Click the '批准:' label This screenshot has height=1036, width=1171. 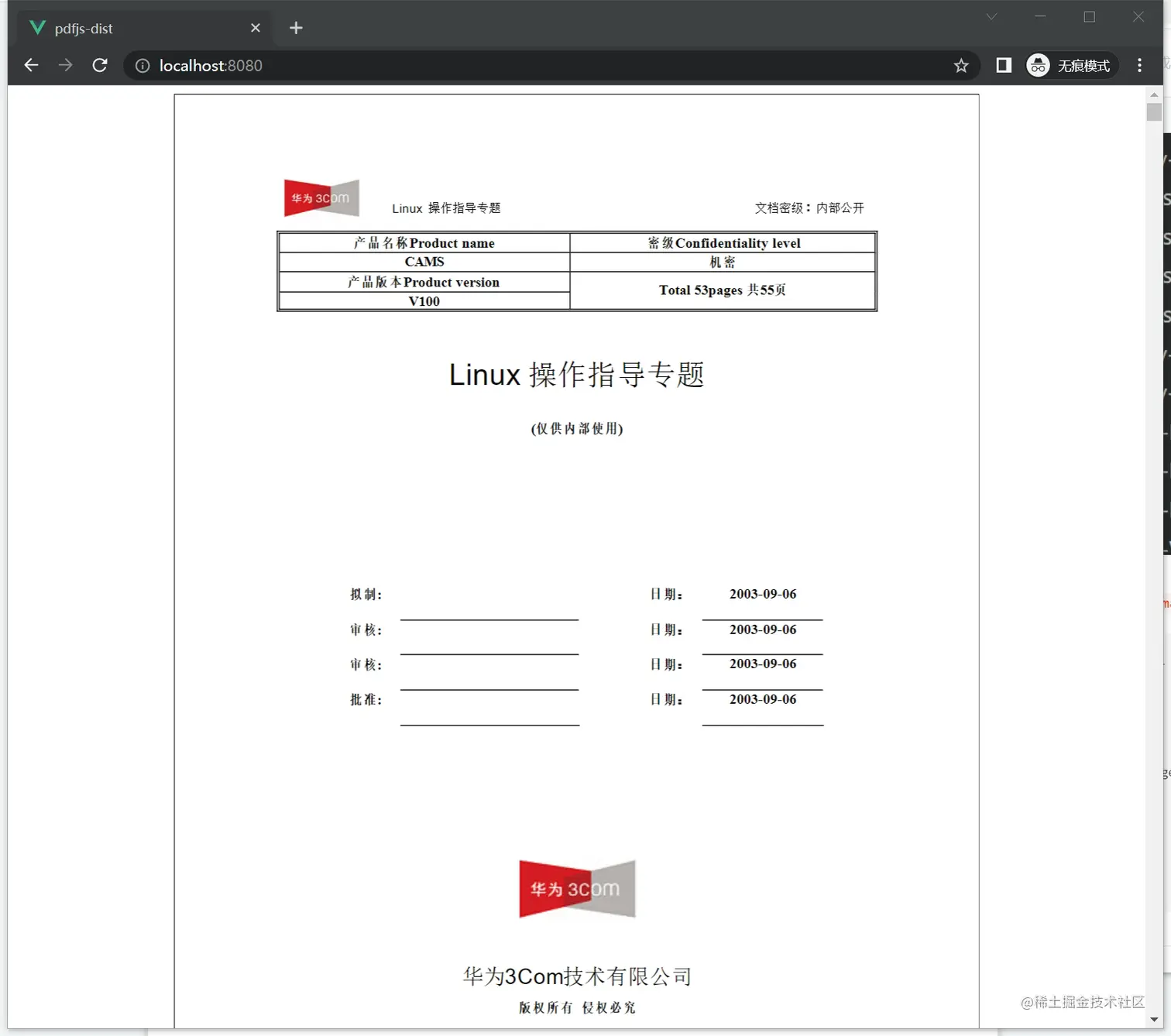366,699
